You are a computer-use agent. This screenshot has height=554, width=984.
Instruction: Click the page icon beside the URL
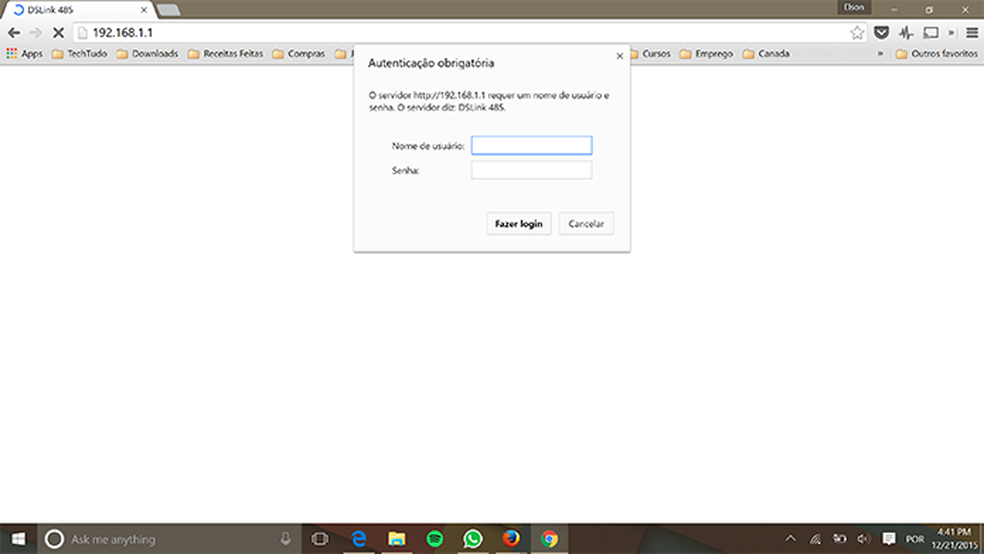[82, 33]
